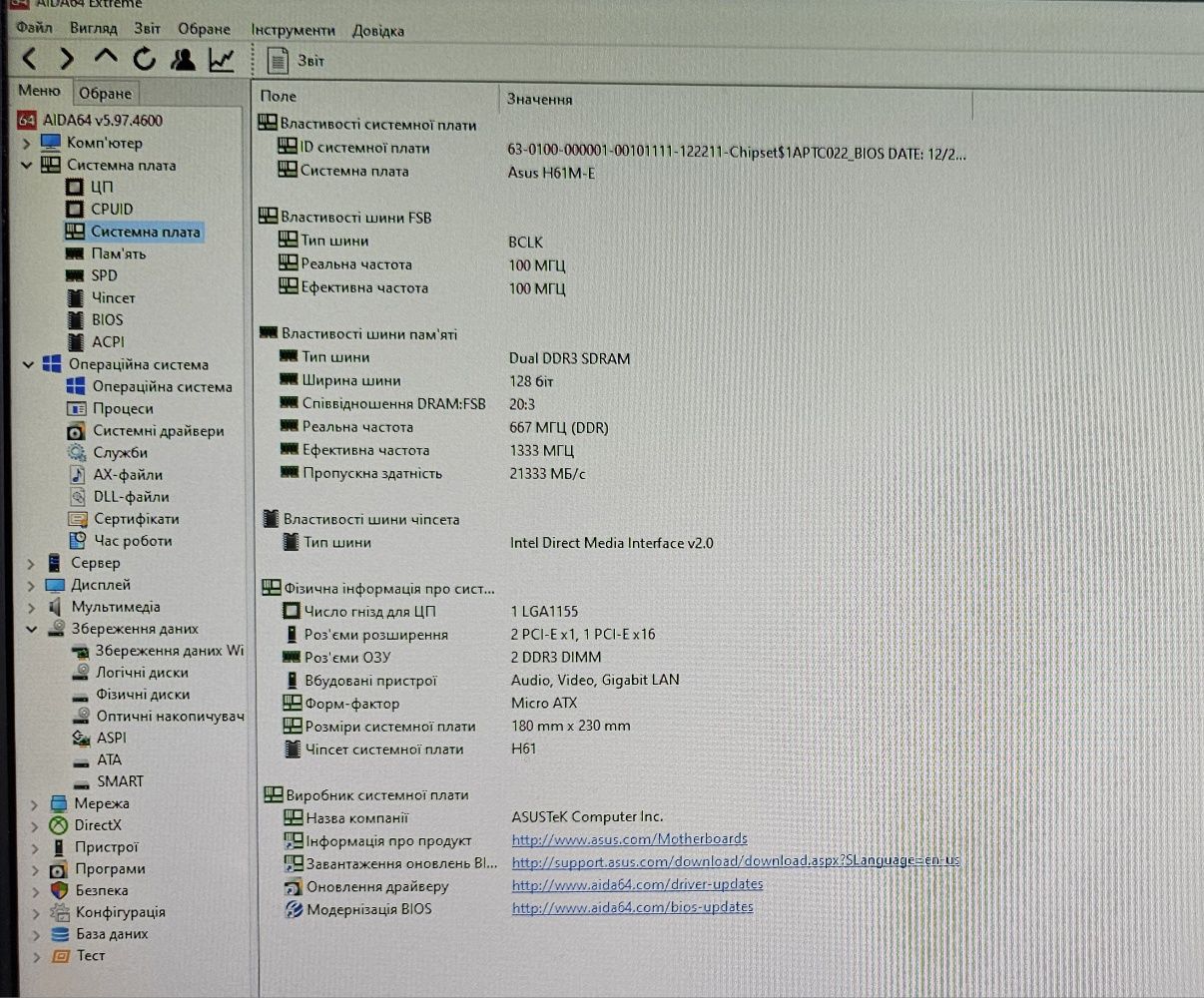Screen dimensions: 1204x998
Task: Open the Інструменти menu
Action: click(293, 30)
